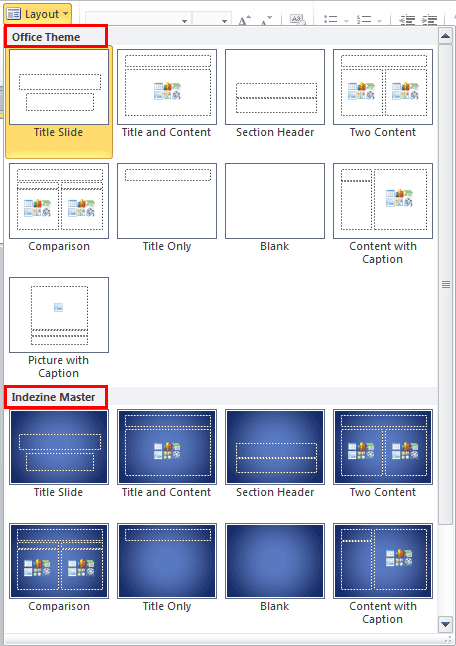The image size is (456, 646).
Task: Apply Indezine Master Comparison layout
Action: tap(59, 568)
